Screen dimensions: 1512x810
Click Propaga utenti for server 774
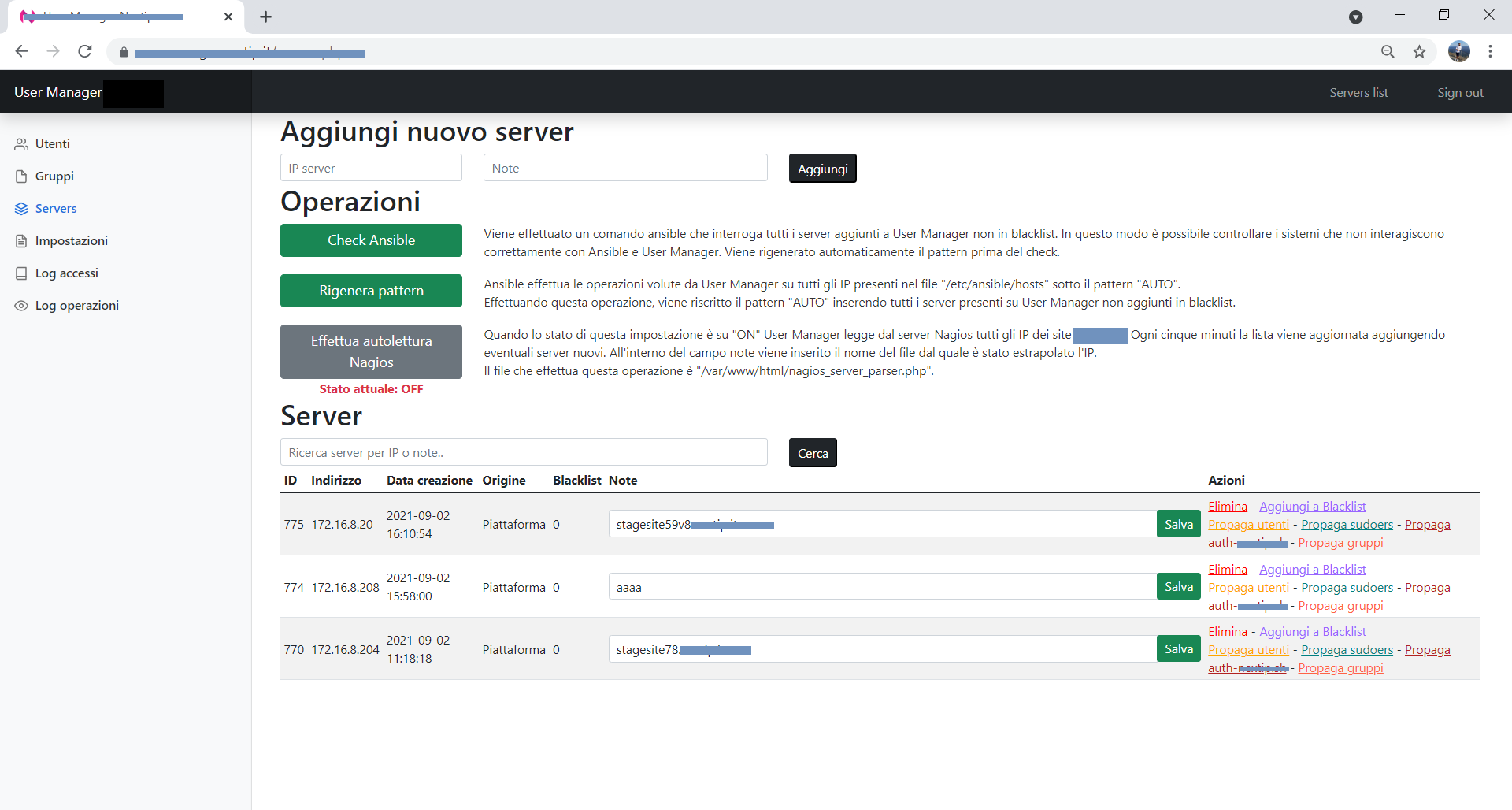click(x=1248, y=587)
